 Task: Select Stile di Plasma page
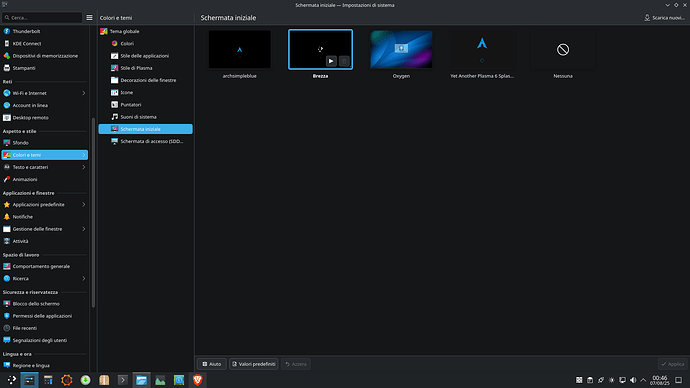146,68
